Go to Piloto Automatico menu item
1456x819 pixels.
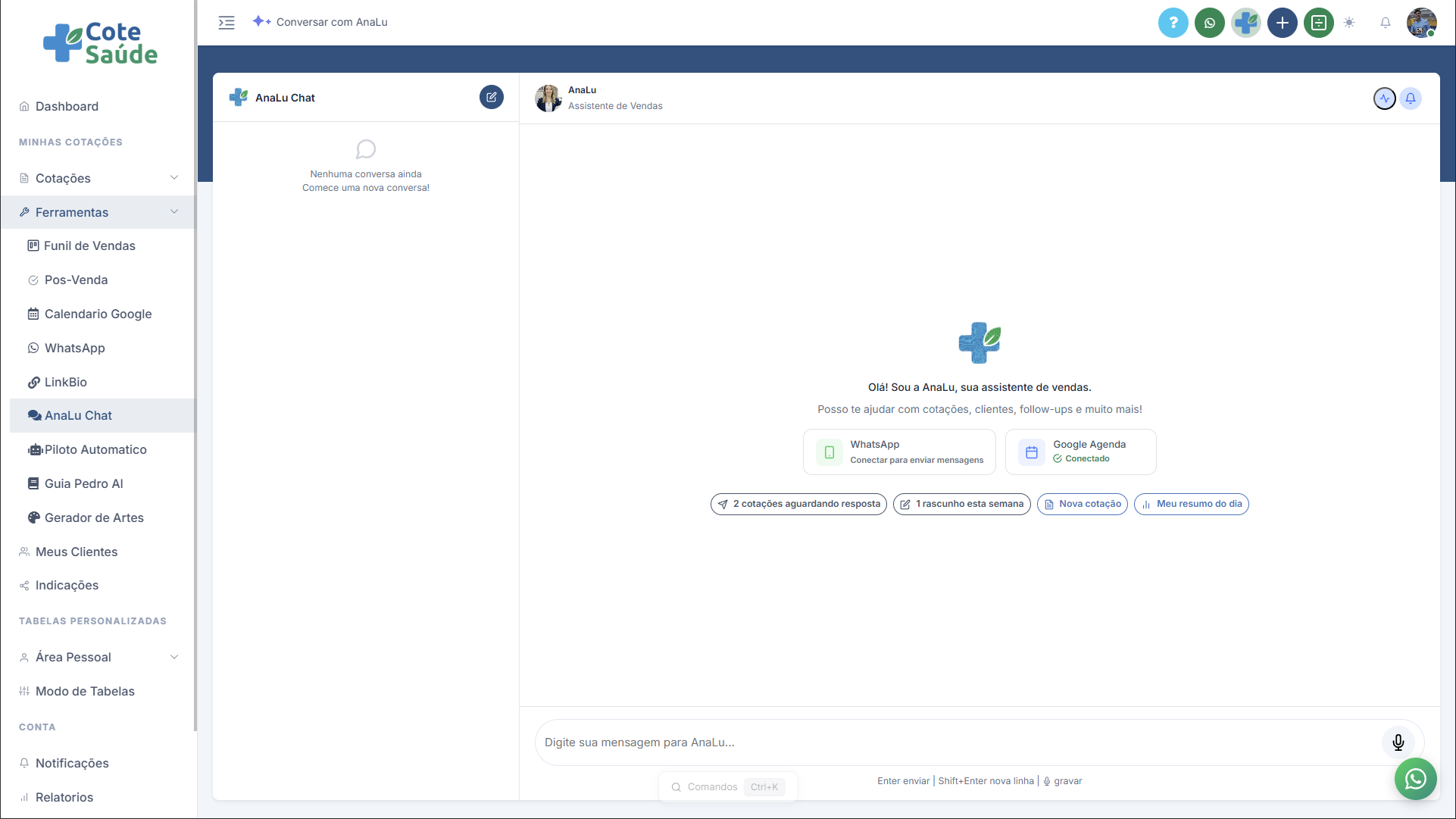(95, 449)
